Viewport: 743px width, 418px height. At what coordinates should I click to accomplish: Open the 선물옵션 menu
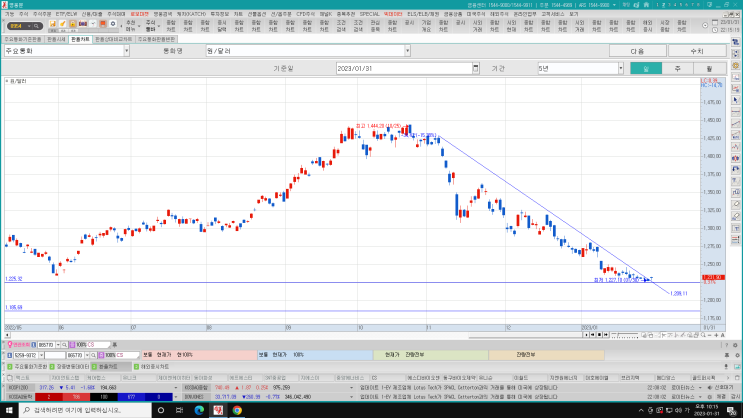(257, 14)
